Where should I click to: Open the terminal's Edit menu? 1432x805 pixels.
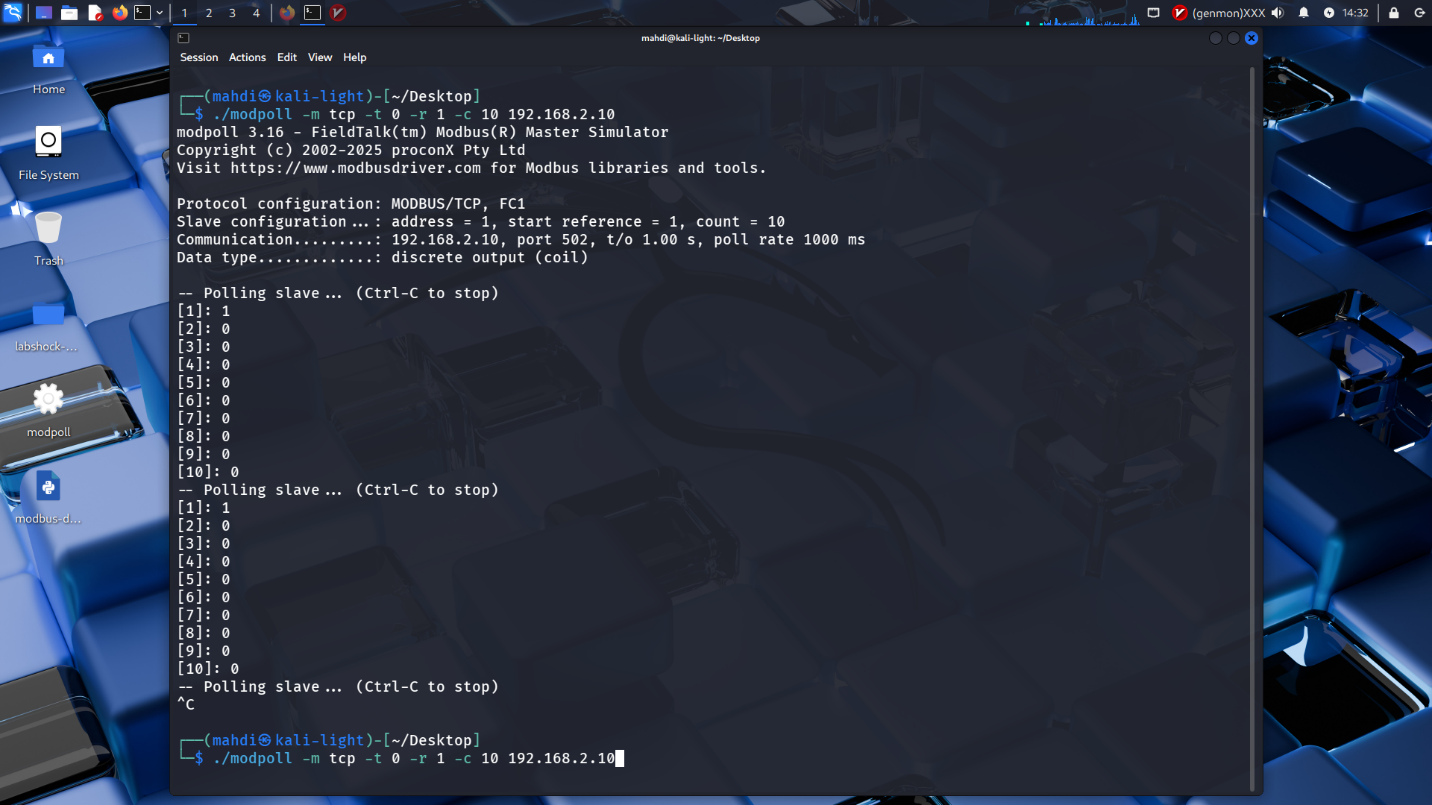point(287,58)
